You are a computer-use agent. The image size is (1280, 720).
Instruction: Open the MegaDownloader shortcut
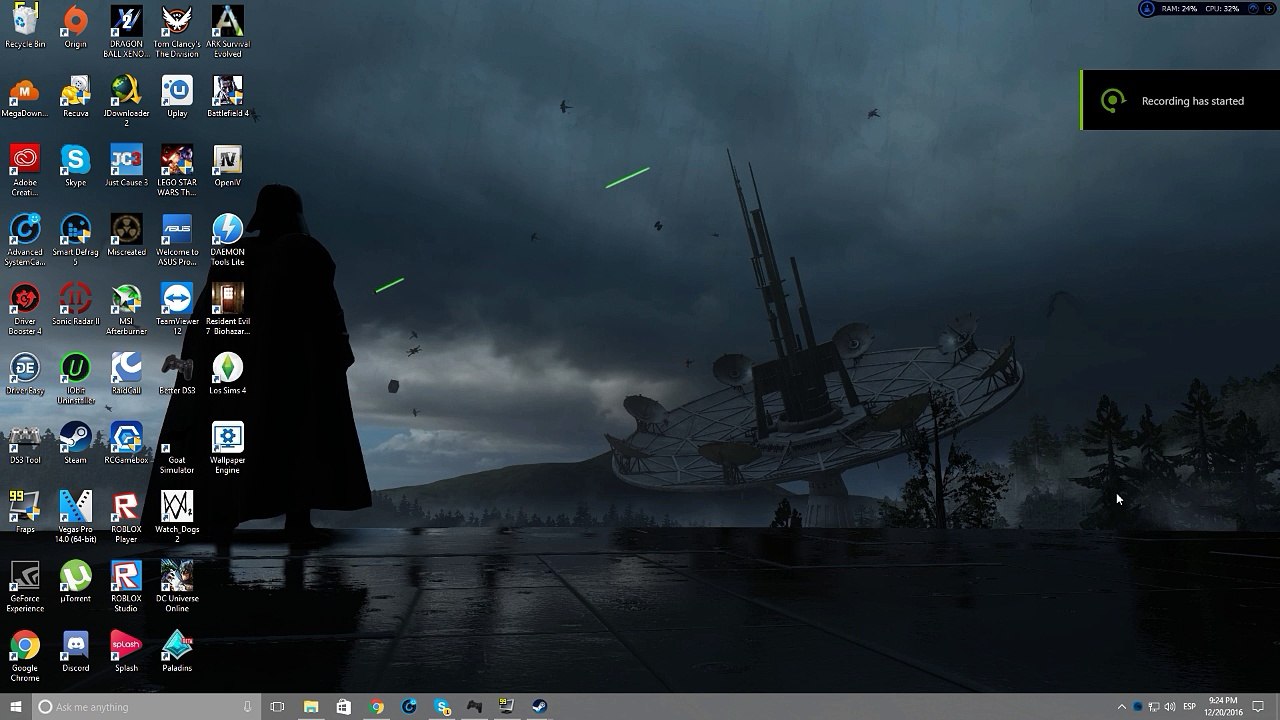pos(25,97)
